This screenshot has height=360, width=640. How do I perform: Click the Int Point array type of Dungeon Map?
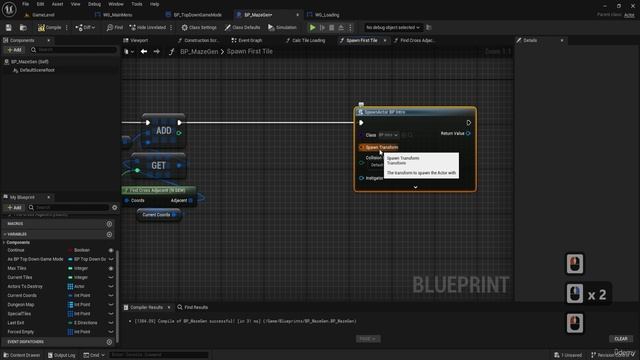click(79, 304)
